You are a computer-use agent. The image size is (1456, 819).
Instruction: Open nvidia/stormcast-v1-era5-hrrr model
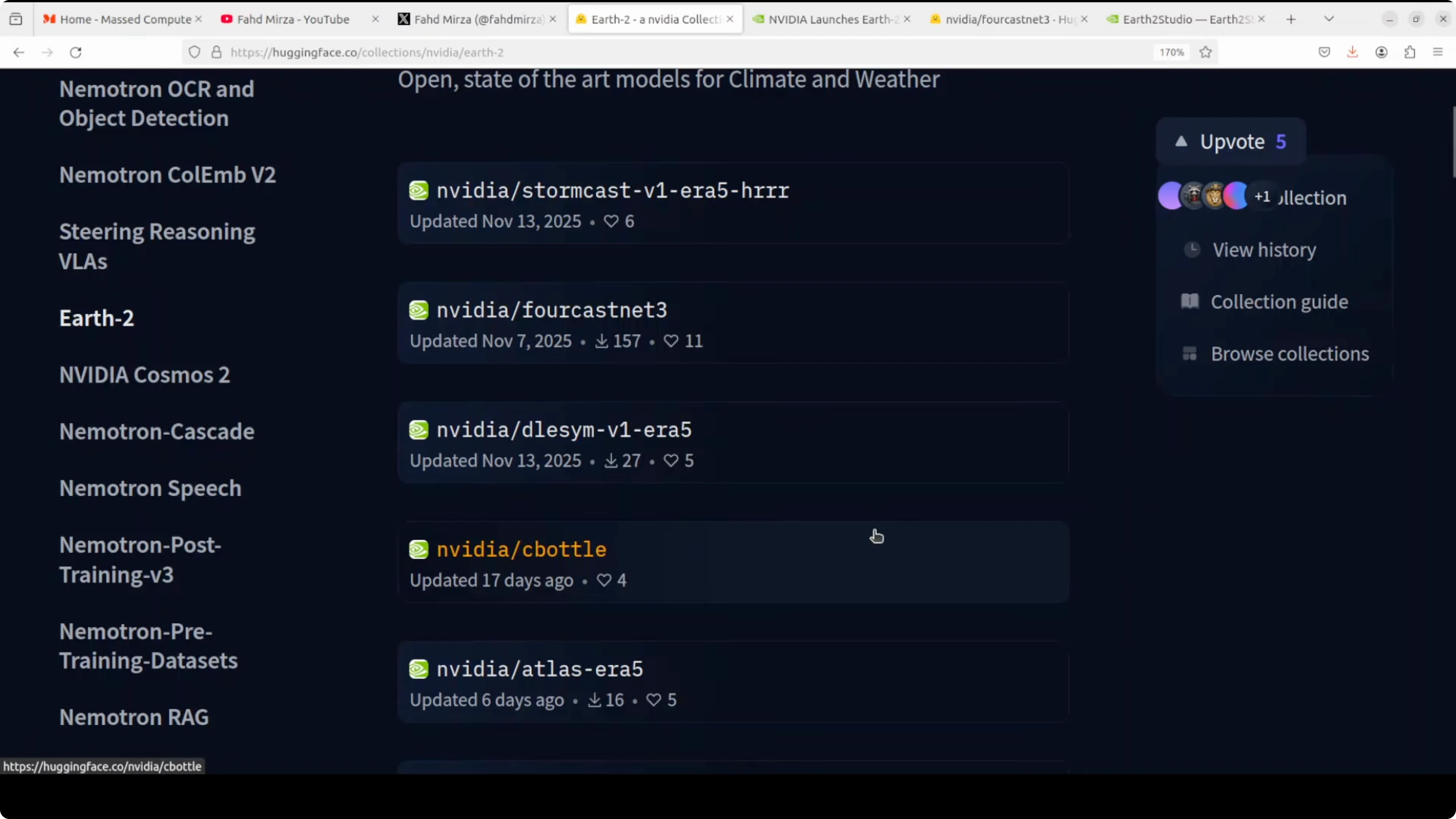(613, 190)
